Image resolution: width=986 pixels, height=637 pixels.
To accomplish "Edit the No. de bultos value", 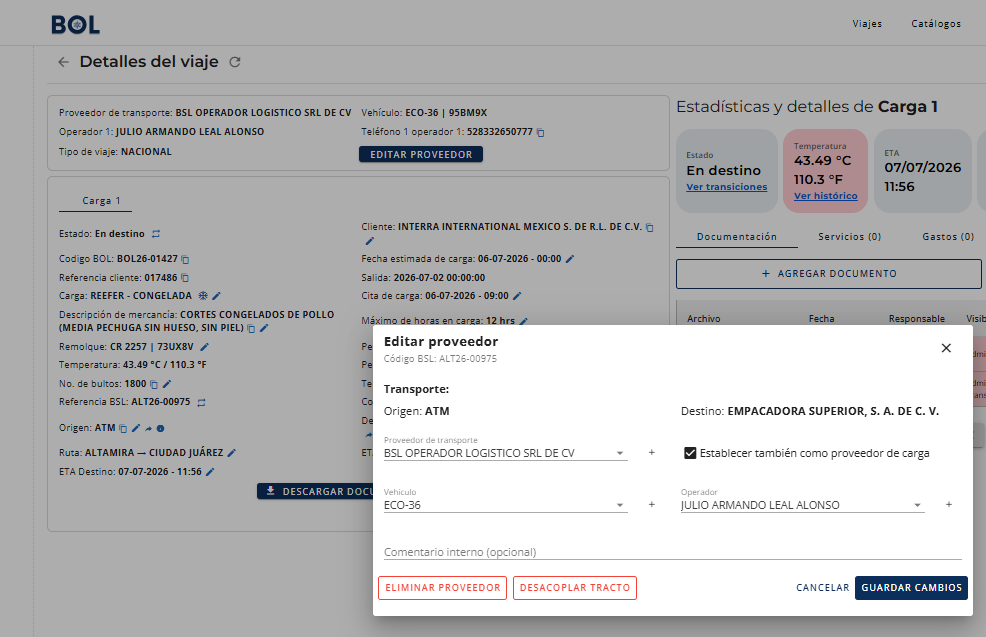I will [x=167, y=384].
